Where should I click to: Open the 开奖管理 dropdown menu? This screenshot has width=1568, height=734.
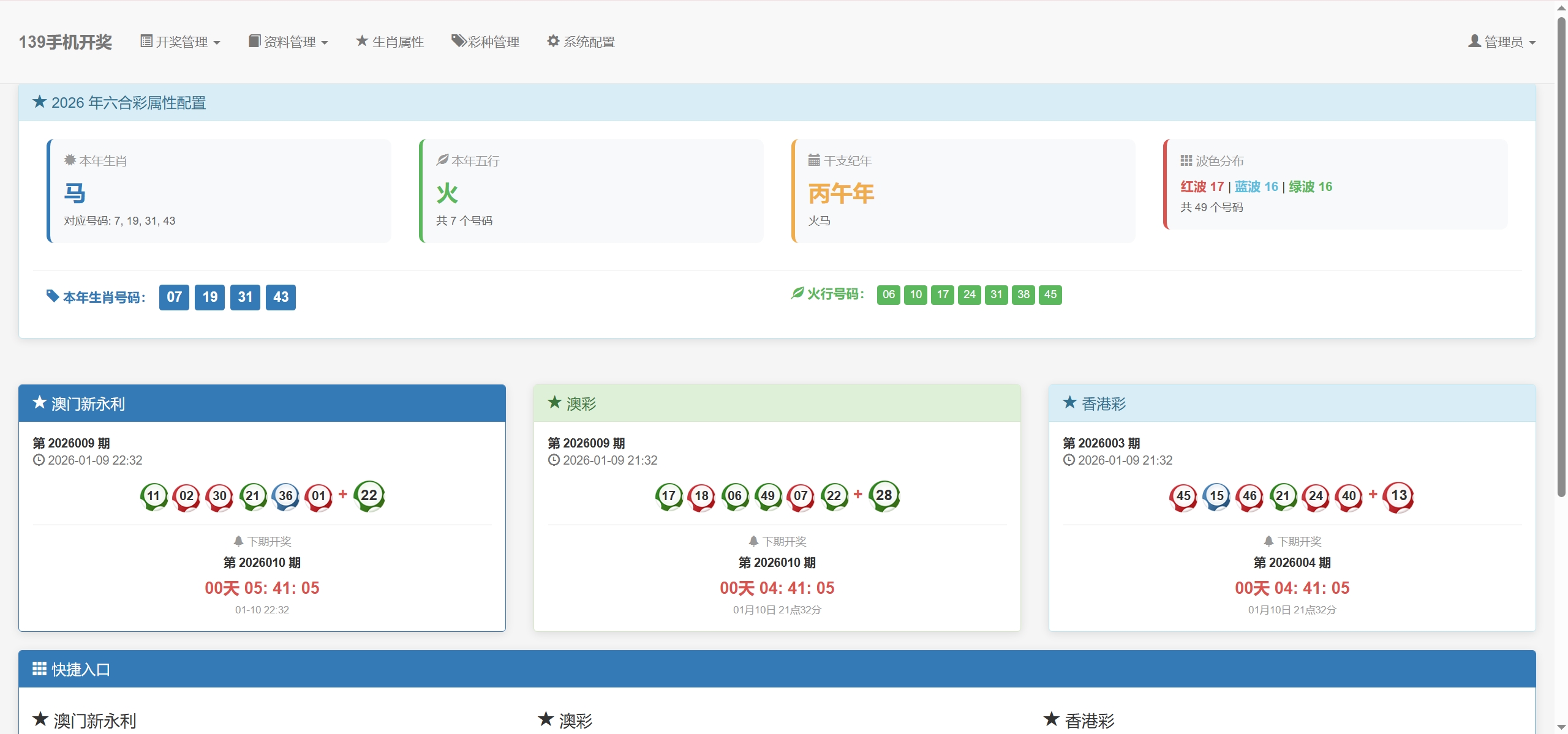coord(181,42)
